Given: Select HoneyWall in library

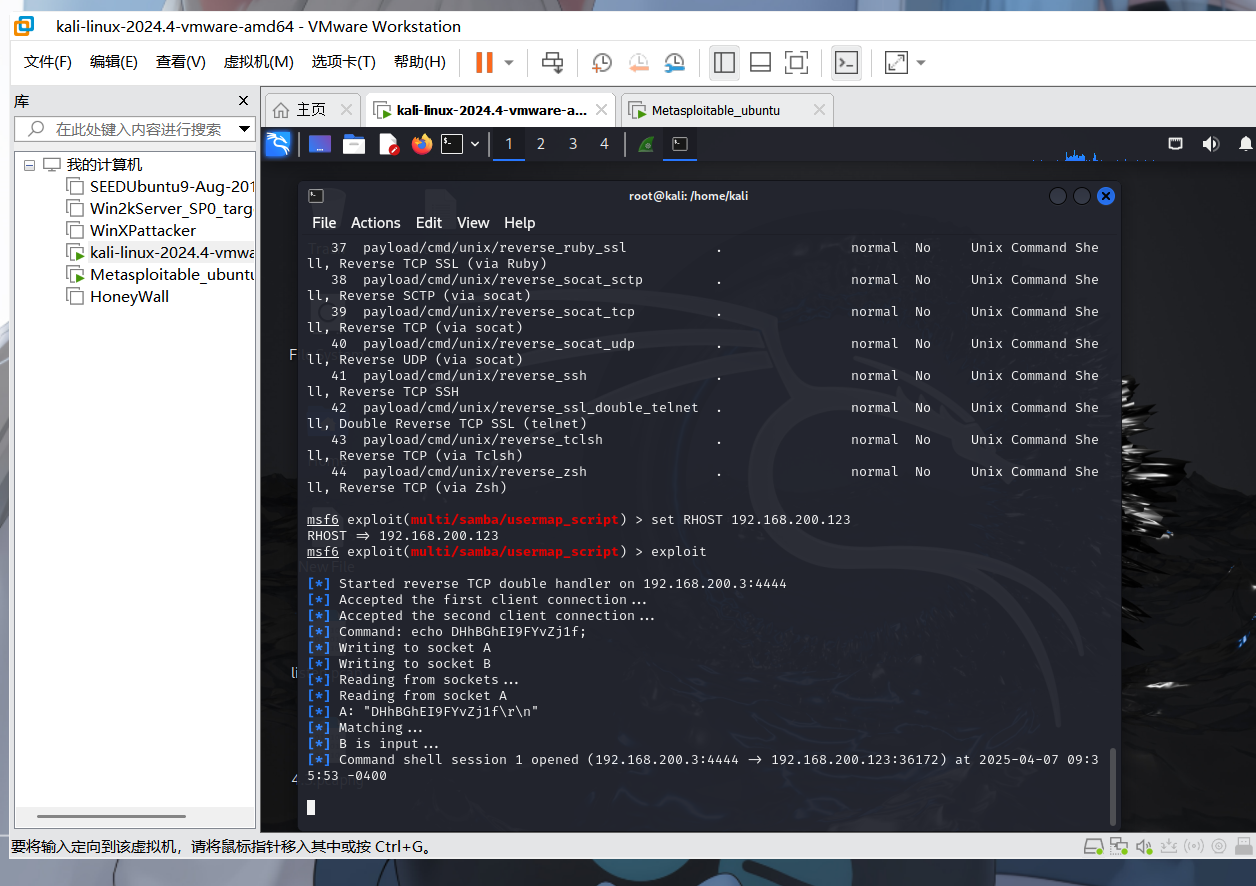Looking at the screenshot, I should tap(128, 296).
